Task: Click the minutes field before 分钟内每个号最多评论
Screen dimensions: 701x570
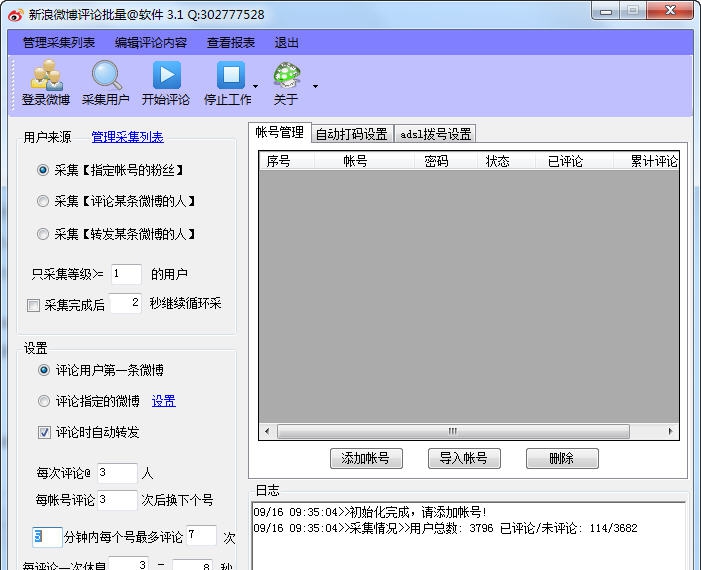Action: pos(47,536)
